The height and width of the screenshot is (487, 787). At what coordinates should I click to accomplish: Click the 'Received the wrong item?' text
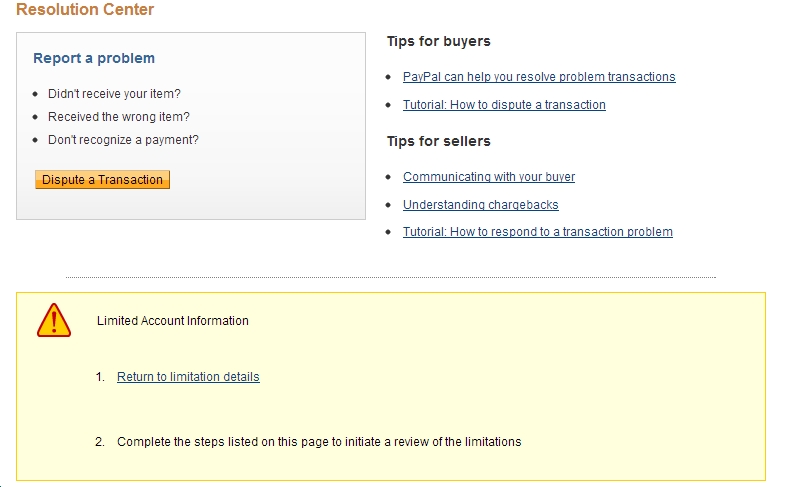tap(119, 117)
